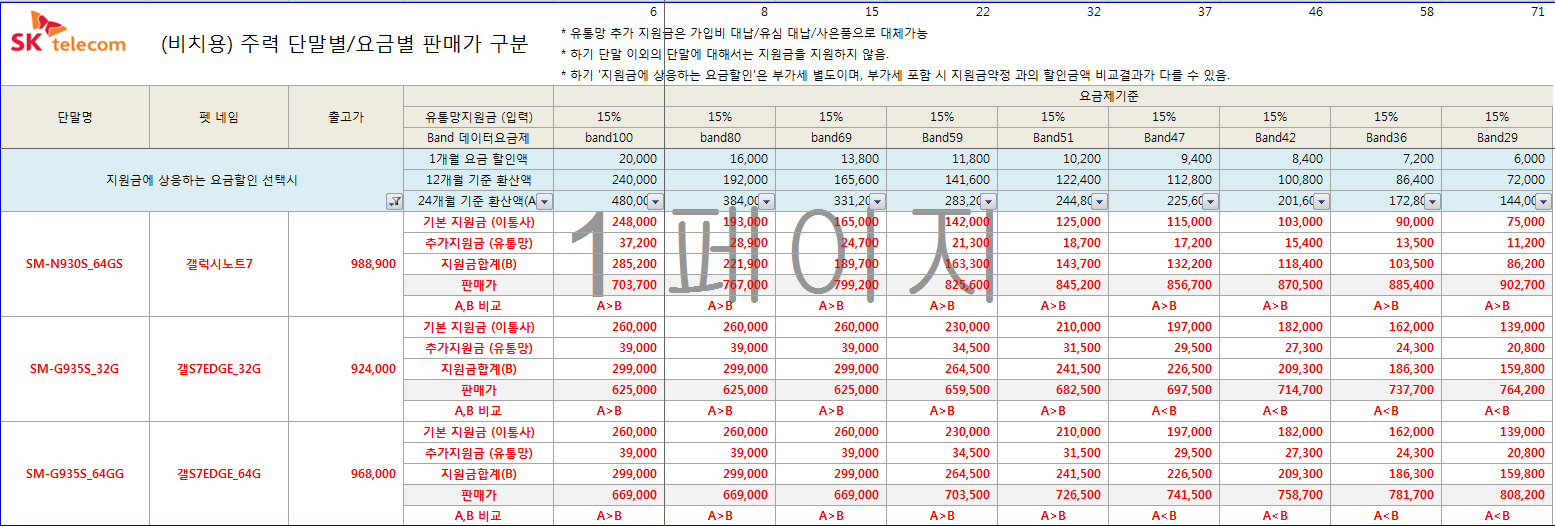1555x526 pixels.
Task: Open filter dropdown on the 283,200 cell
Action: (x=988, y=201)
